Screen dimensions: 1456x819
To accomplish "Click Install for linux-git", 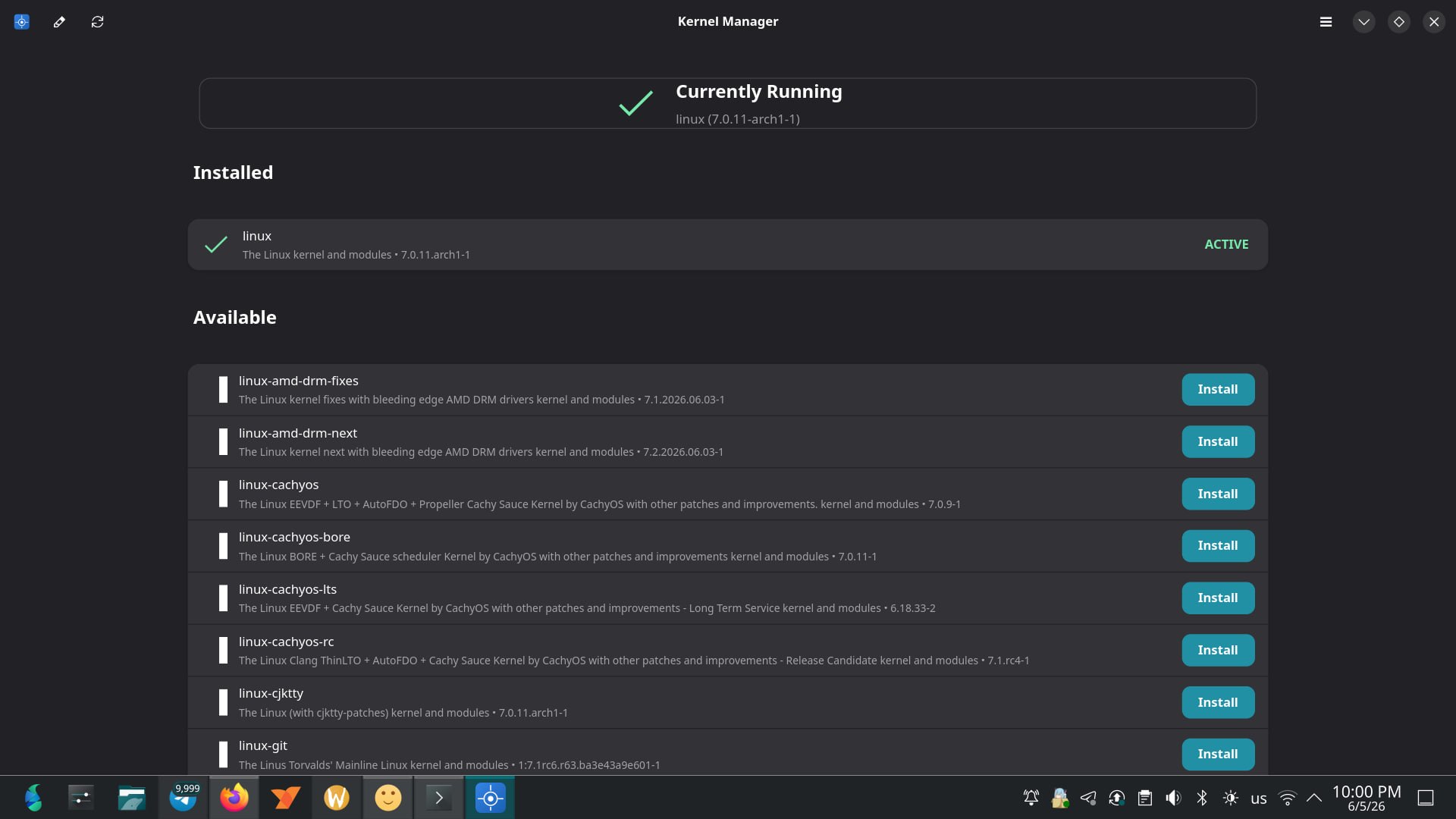I will pos(1218,755).
